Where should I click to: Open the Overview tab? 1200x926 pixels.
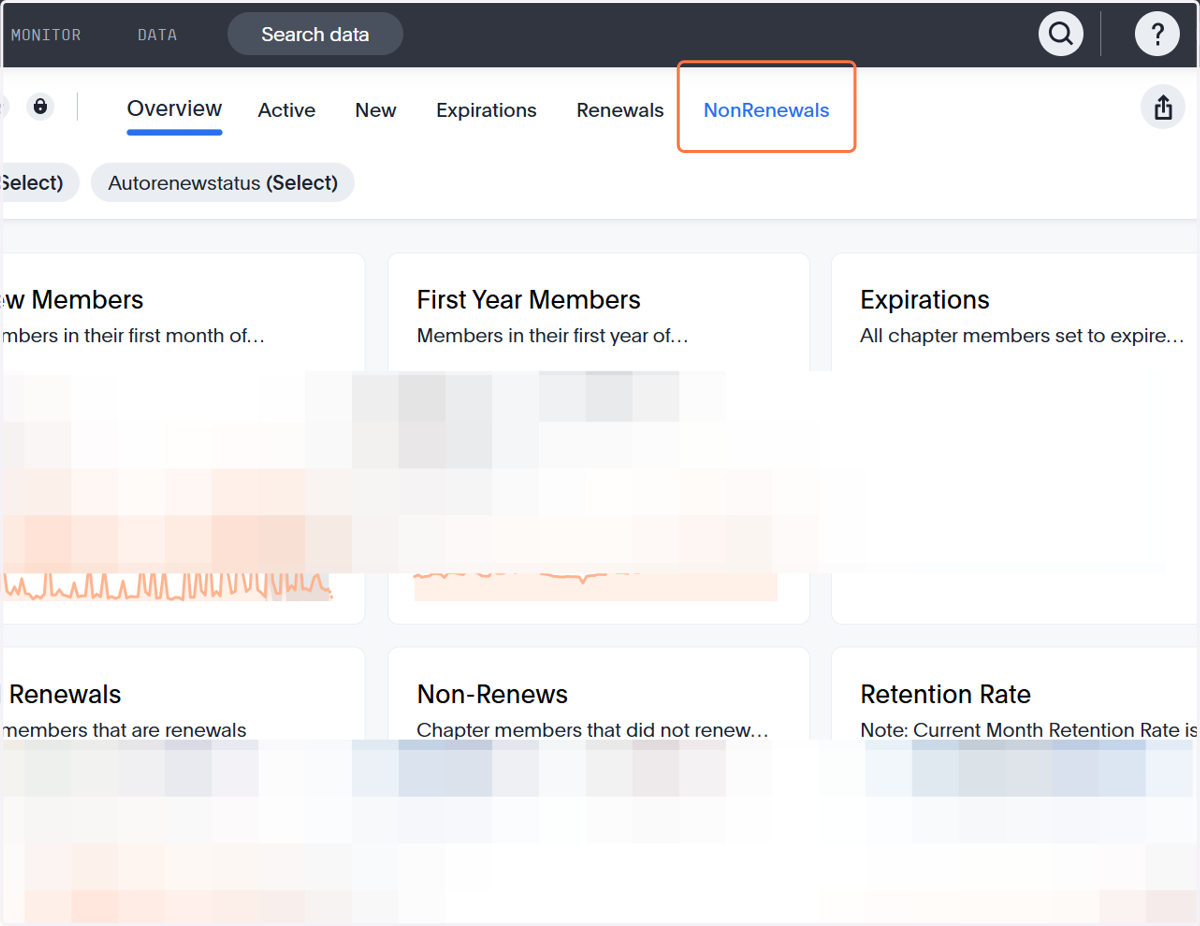[x=174, y=109]
